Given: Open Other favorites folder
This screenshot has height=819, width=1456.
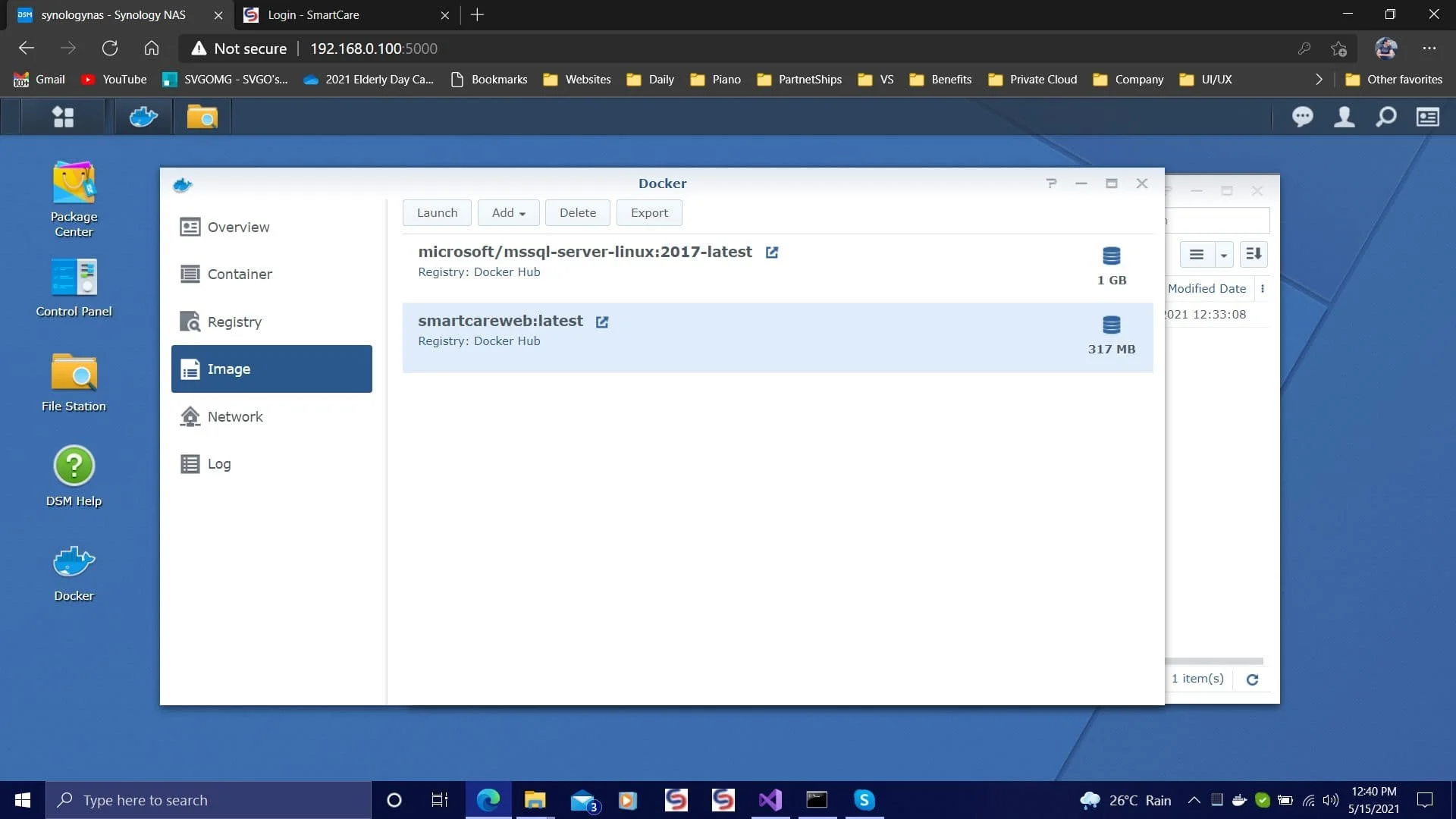Looking at the screenshot, I should tap(1394, 80).
